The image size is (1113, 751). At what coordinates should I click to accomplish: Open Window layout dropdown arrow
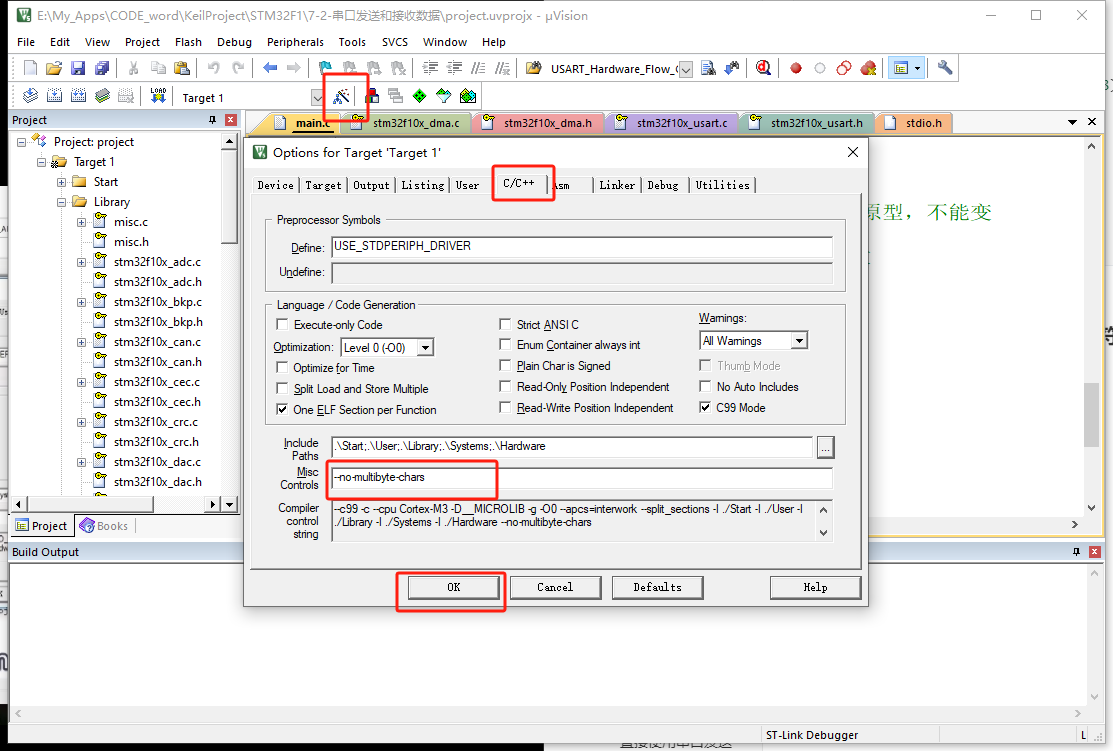click(918, 68)
